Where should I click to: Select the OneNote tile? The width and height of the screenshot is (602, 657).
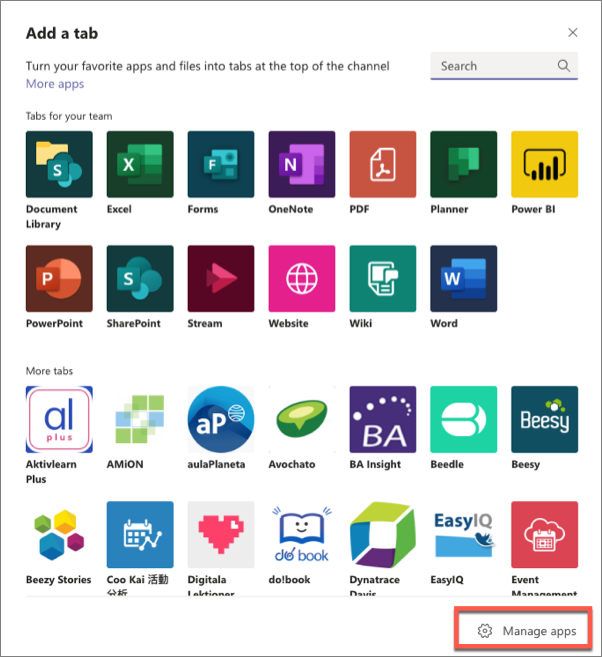302,164
